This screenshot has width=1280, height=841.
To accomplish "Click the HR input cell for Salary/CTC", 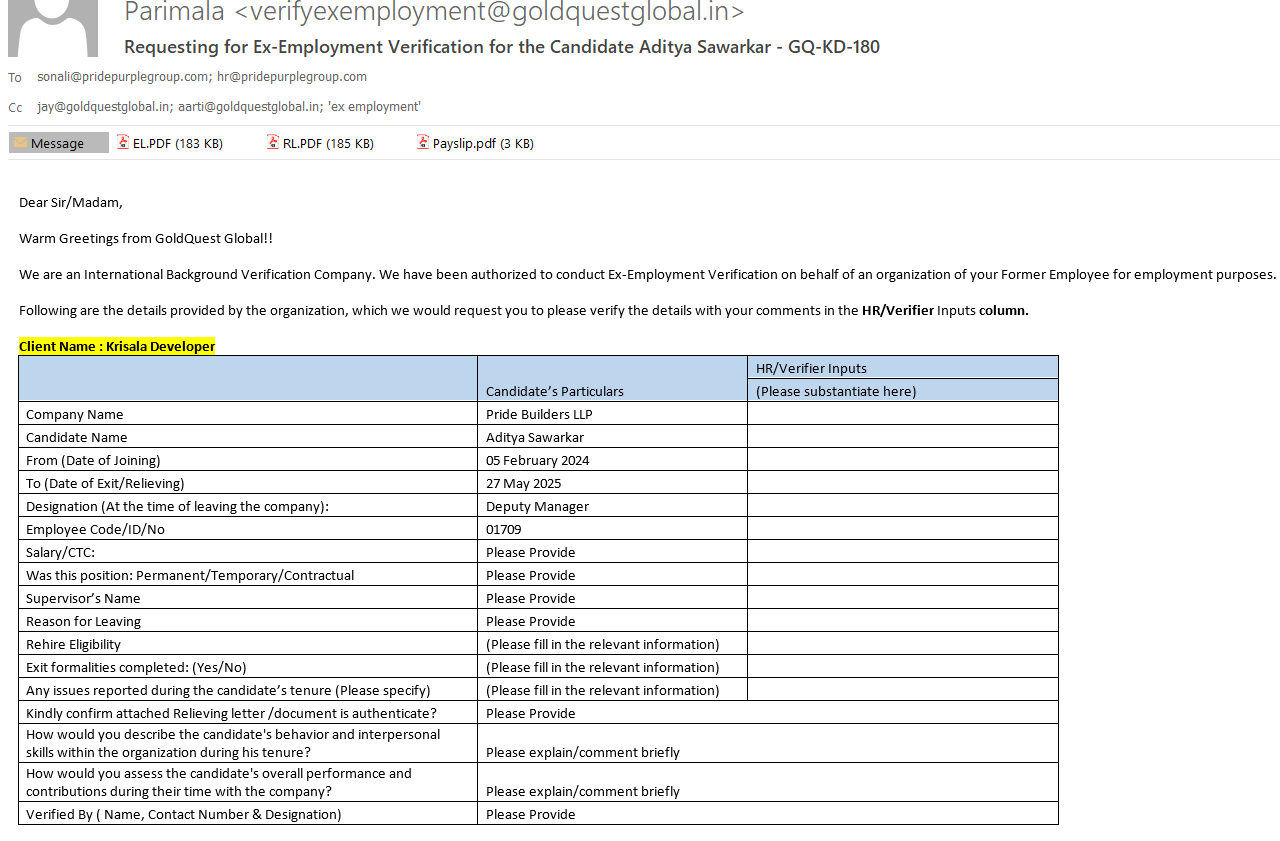I will point(902,552).
